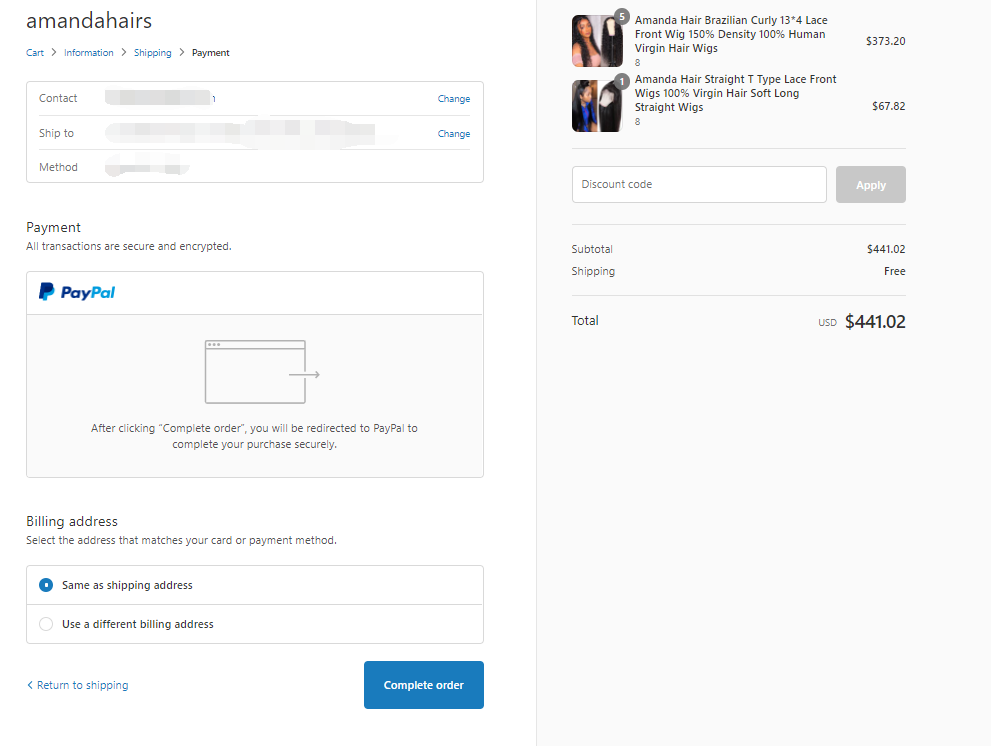
Task: Choose Use a different billing address
Action: pos(46,624)
